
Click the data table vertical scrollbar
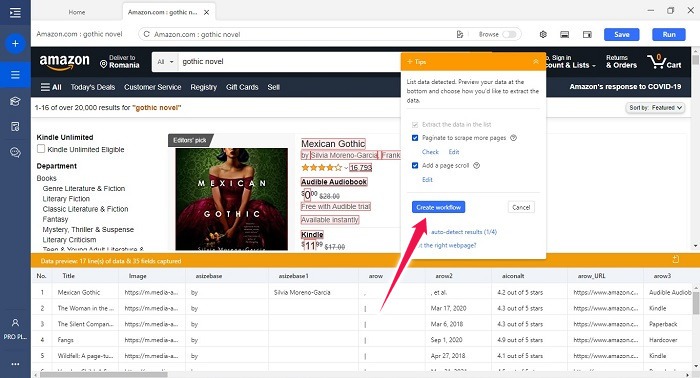point(696,302)
